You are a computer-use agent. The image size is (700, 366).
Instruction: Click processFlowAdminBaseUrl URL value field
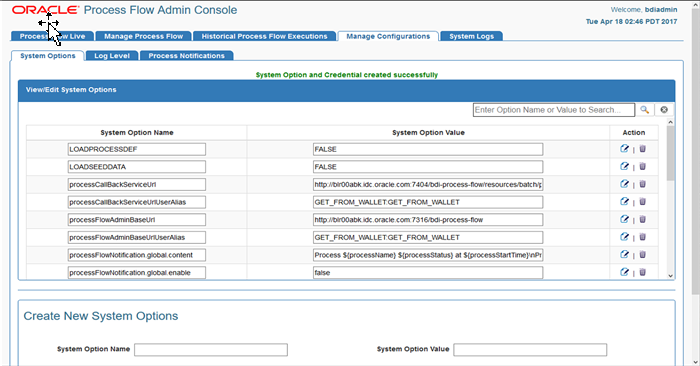[x=428, y=220]
